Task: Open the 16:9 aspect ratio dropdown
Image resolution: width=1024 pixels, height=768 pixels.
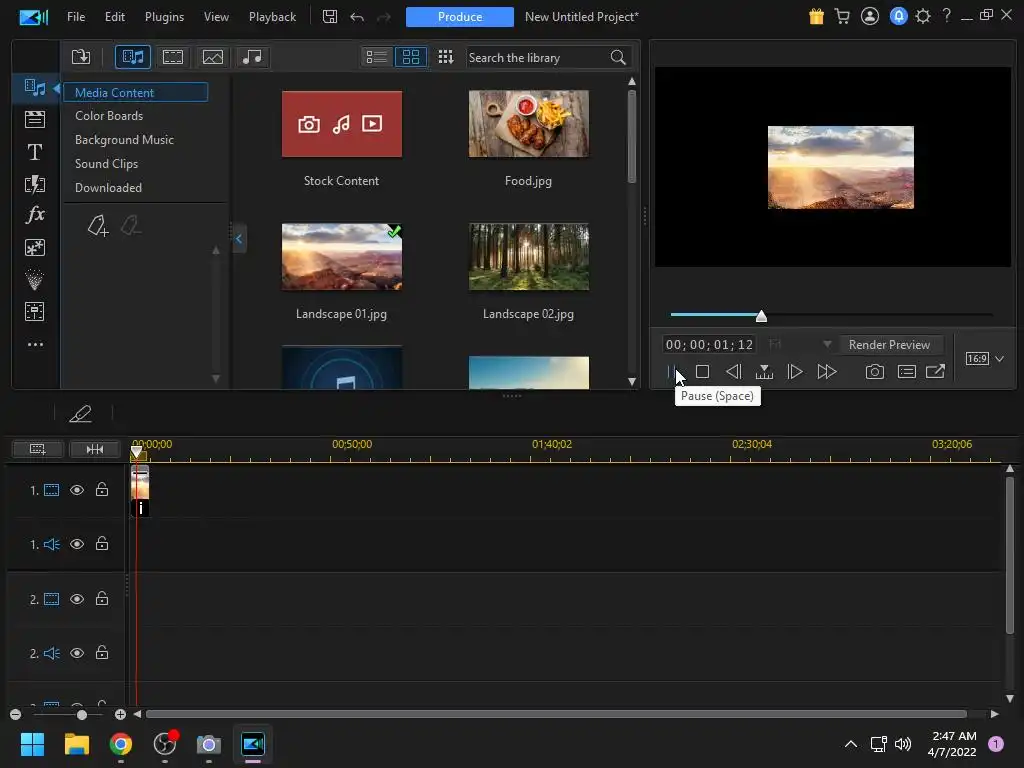Action: (x=985, y=359)
